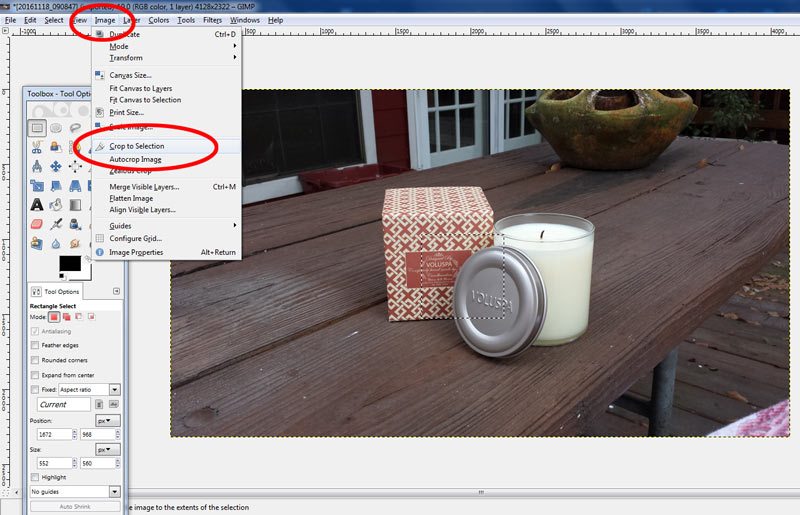Select the Text tool
The width and height of the screenshot is (800, 515).
37,205
